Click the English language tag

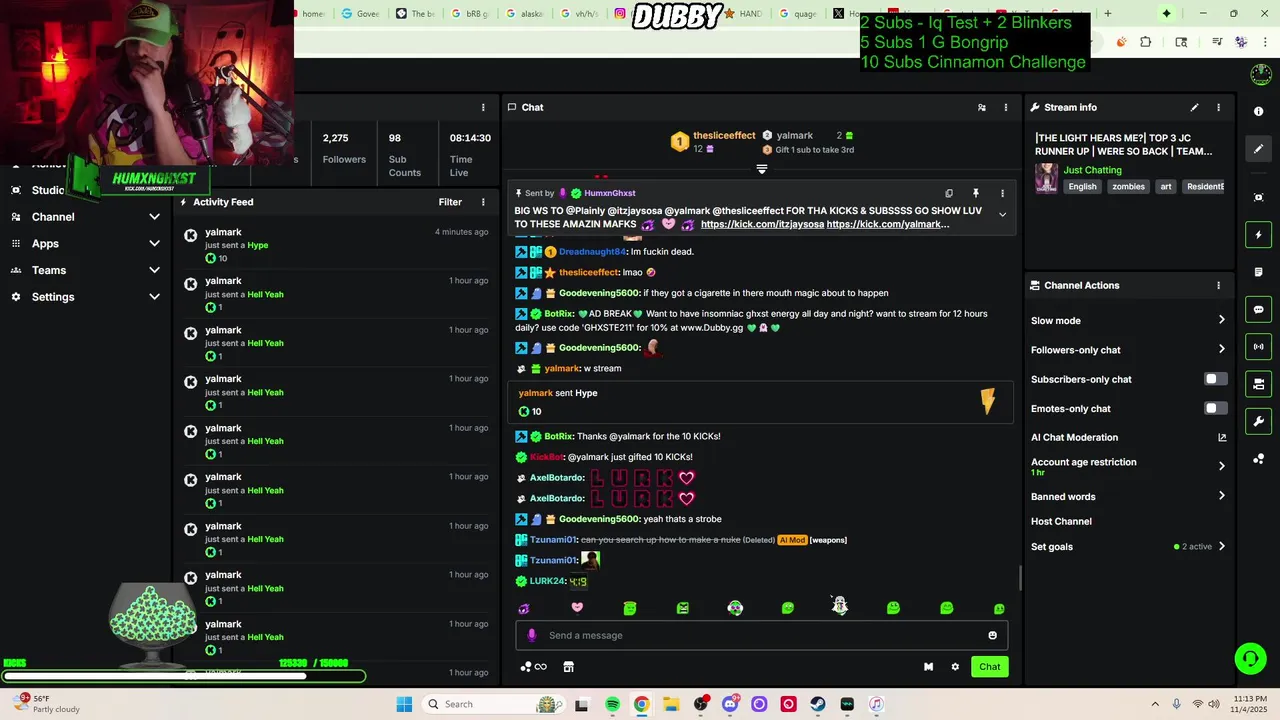pyautogui.click(x=1082, y=187)
